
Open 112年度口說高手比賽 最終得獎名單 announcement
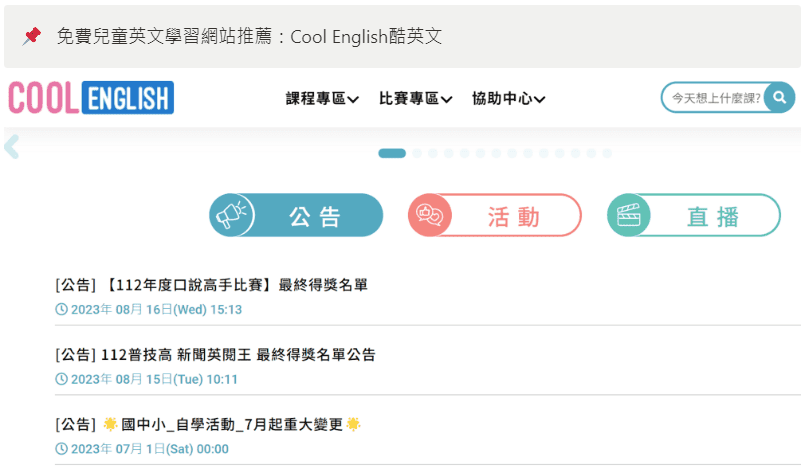(212, 285)
